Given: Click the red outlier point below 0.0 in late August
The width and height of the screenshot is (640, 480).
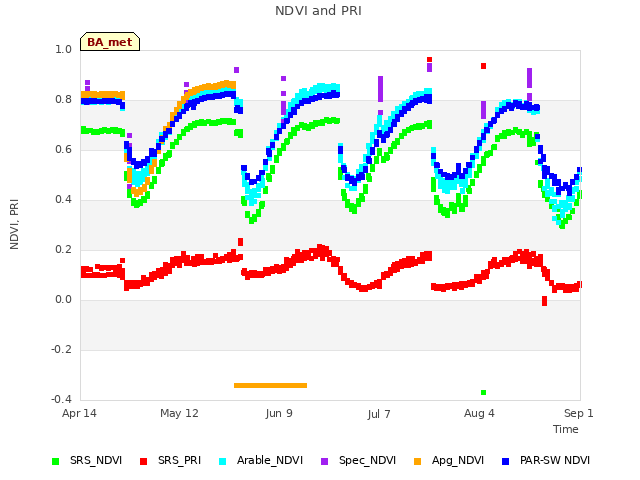Looking at the screenshot, I should (x=544, y=301).
